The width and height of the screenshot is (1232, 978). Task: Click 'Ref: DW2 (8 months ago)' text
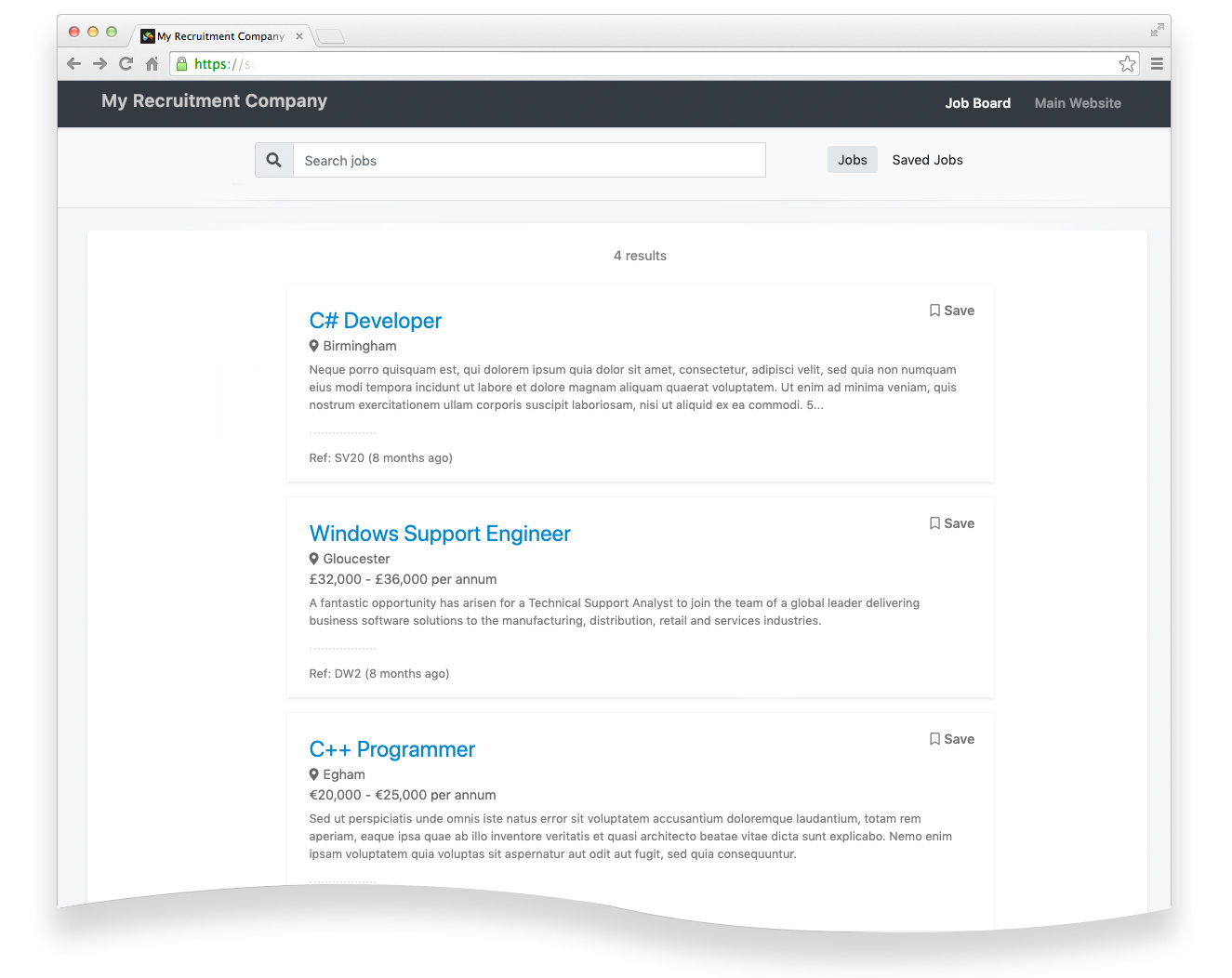pyautogui.click(x=379, y=674)
